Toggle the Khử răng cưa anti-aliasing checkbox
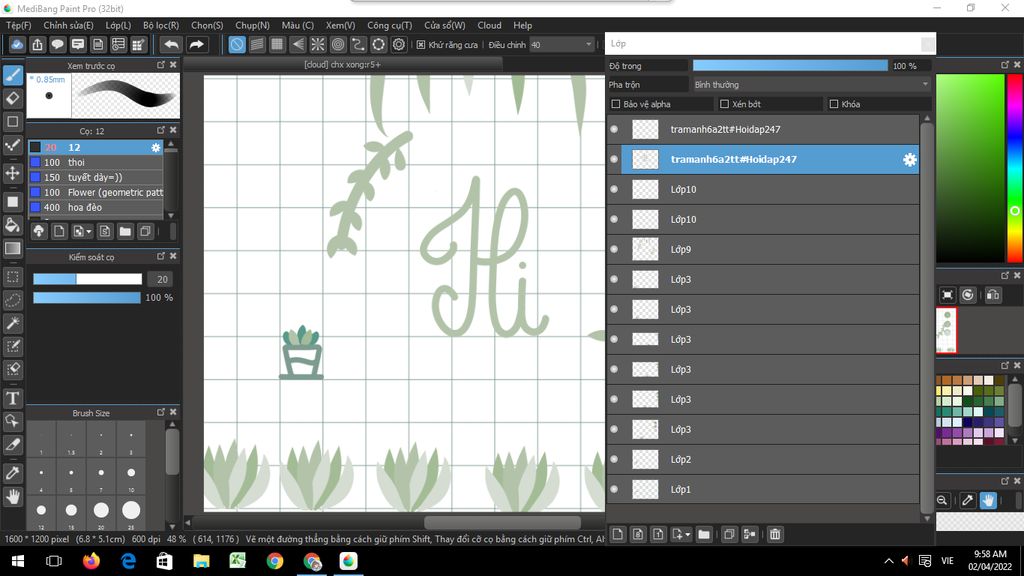The image size is (1024, 576). pyautogui.click(x=421, y=44)
